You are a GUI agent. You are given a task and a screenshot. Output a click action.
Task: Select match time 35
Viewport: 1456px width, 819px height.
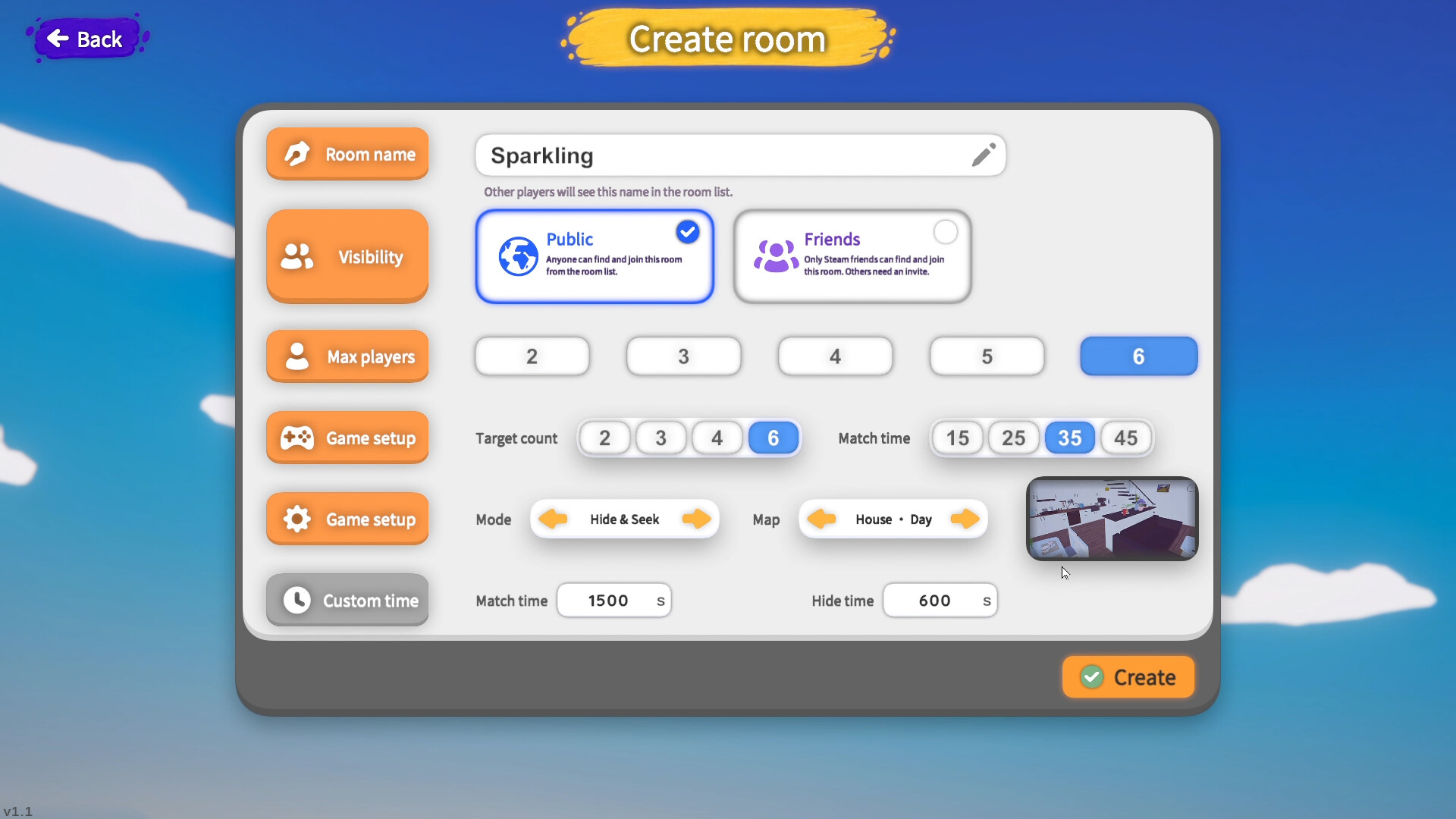pyautogui.click(x=1070, y=438)
